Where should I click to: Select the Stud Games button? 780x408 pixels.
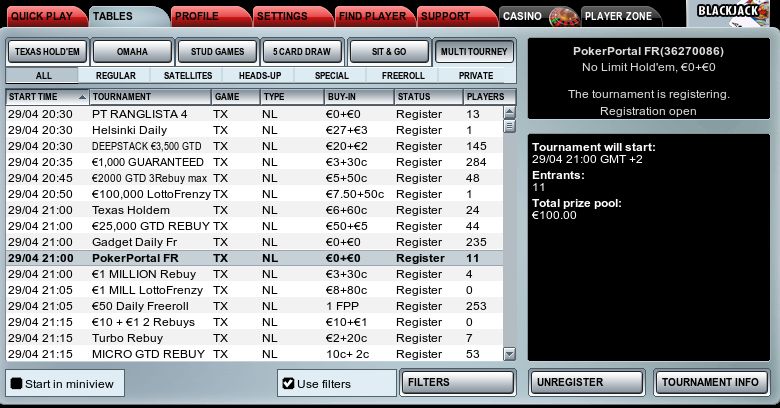pyautogui.click(x=217, y=52)
